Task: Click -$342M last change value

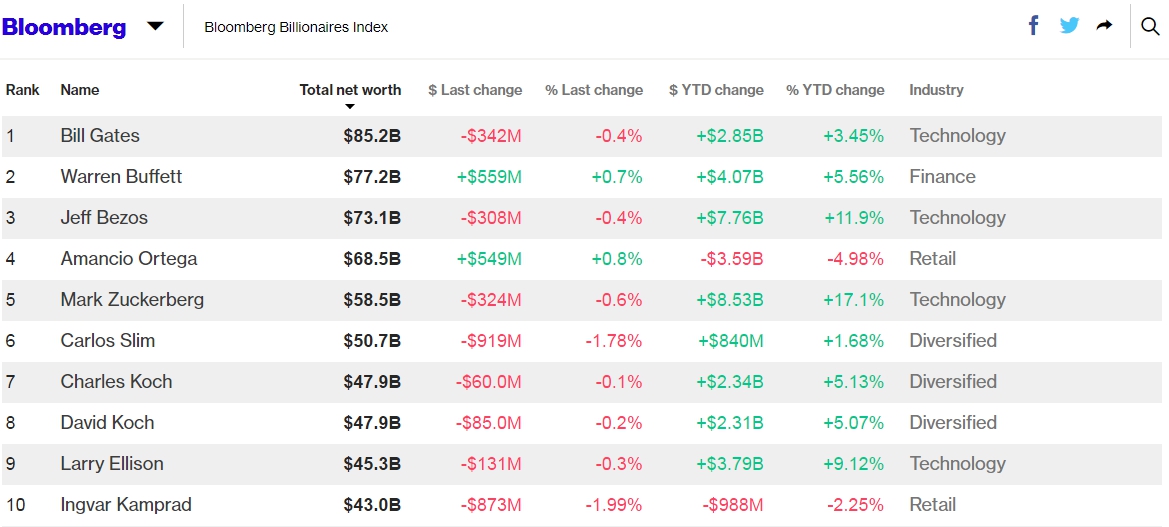Action: [x=491, y=136]
